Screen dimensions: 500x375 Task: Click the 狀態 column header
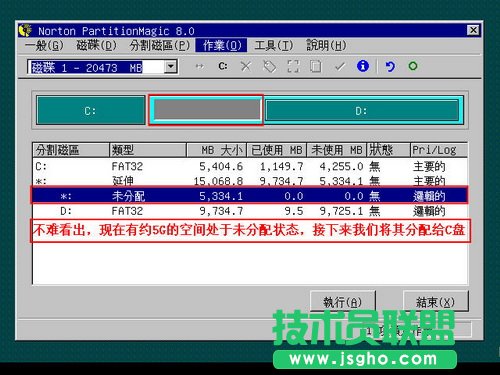388,150
